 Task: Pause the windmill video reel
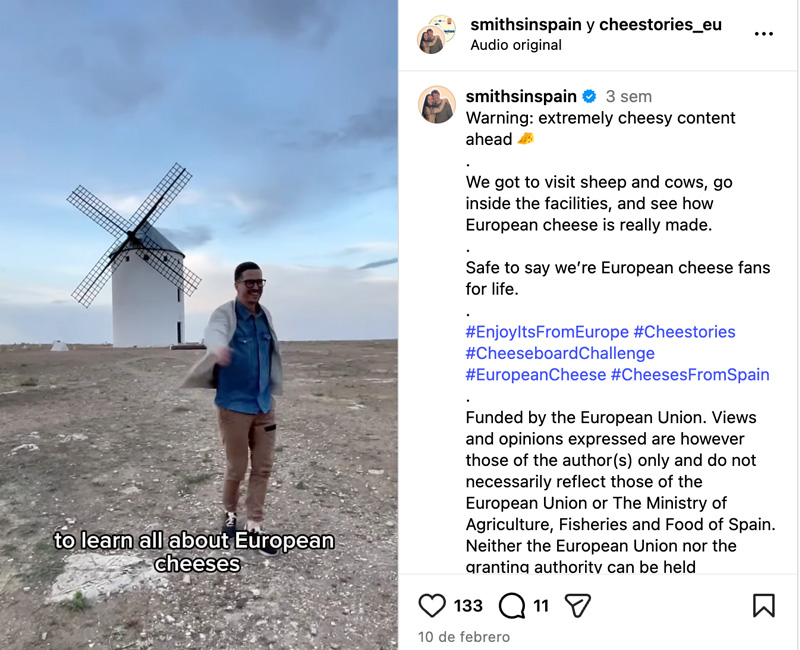pyautogui.click(x=199, y=325)
